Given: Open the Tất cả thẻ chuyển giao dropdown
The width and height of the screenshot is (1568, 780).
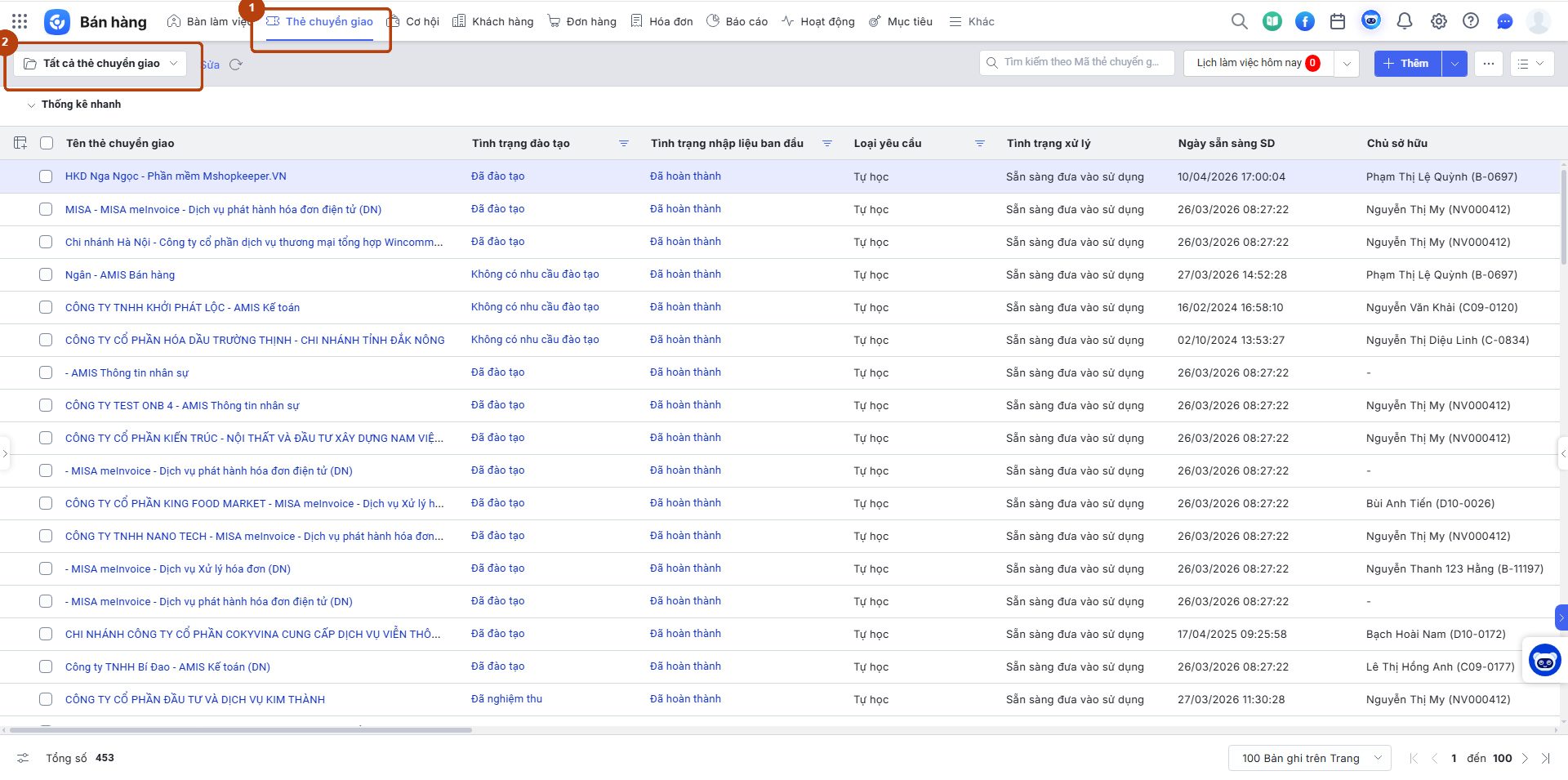Looking at the screenshot, I should click(x=100, y=64).
